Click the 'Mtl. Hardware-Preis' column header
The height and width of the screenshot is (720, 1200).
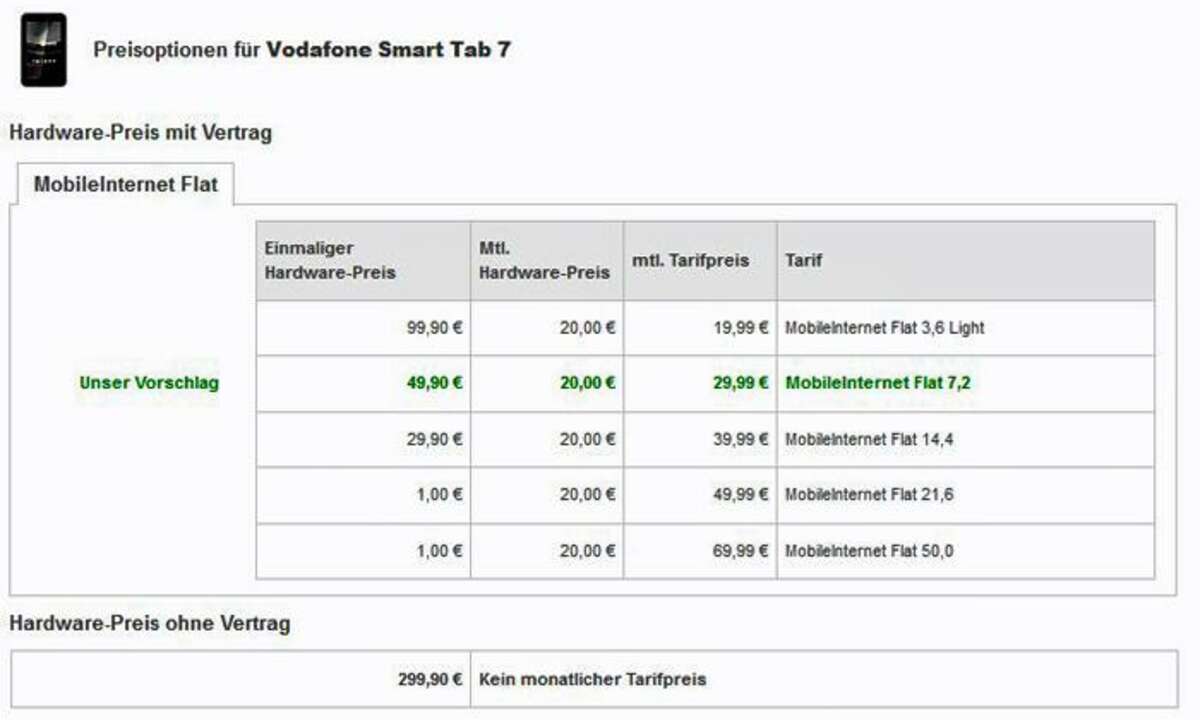546,260
